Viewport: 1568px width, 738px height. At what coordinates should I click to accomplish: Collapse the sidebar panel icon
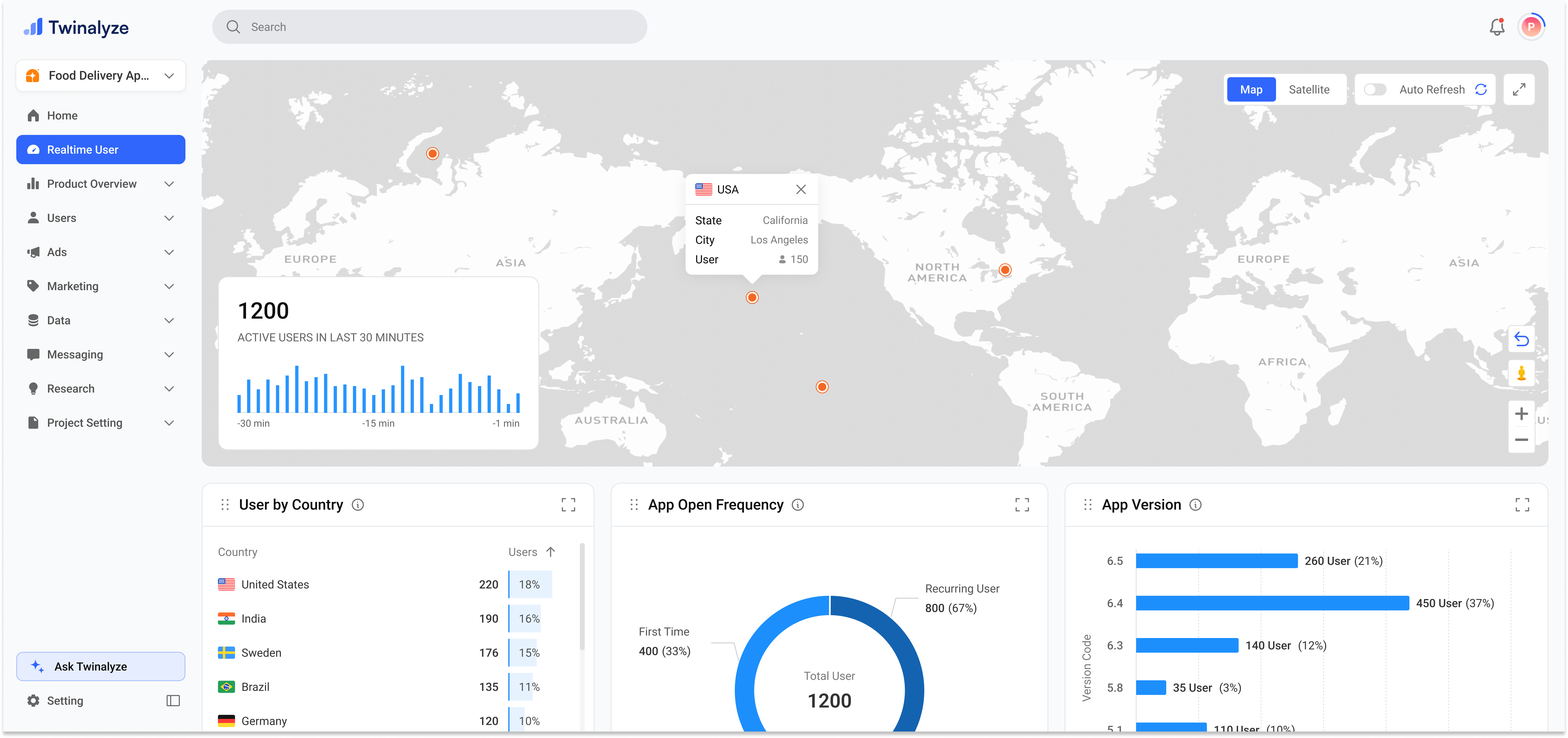click(173, 701)
